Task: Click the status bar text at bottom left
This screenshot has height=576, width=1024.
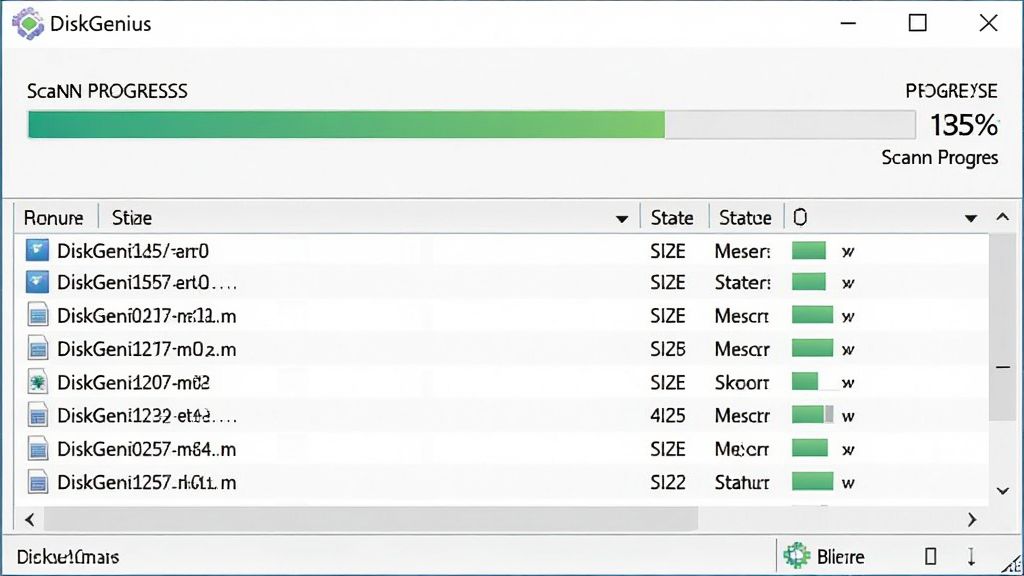Action: (68, 557)
